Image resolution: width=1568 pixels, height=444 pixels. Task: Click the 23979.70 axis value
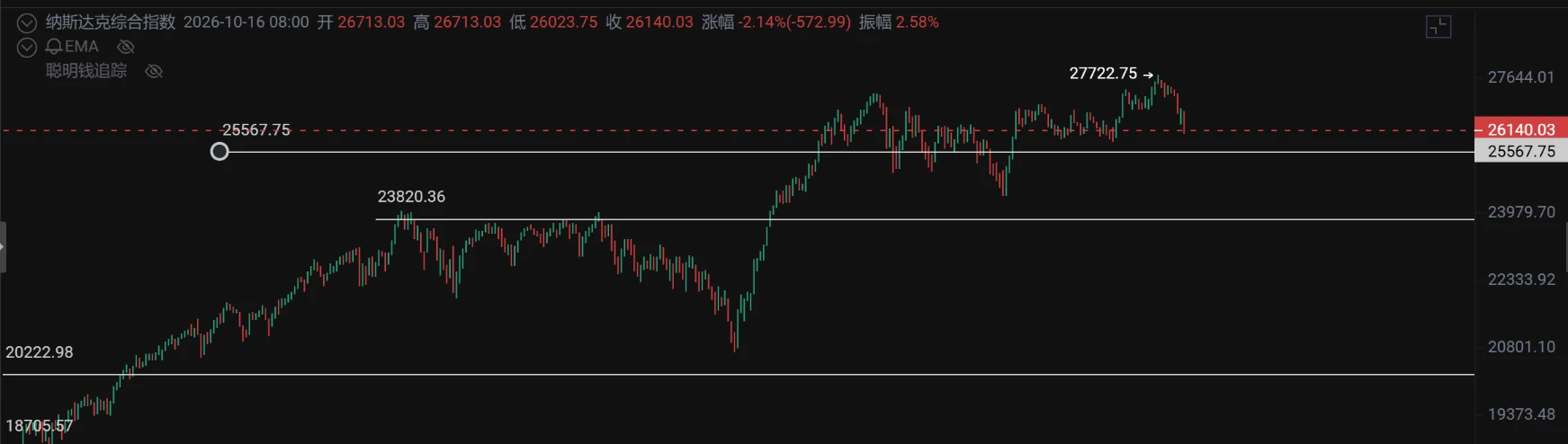tap(1521, 212)
